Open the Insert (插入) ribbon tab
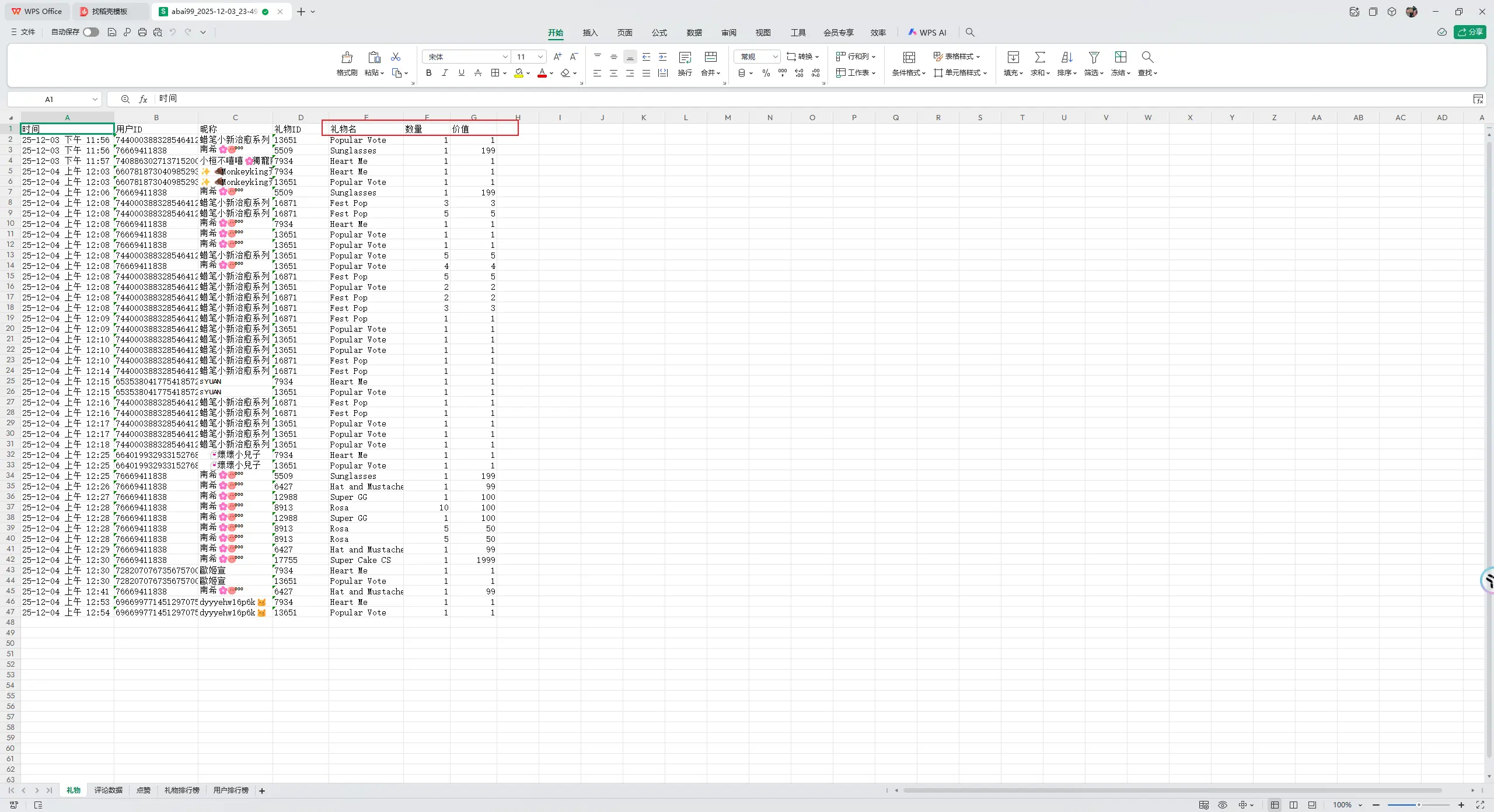This screenshot has width=1494, height=812. 590,33
